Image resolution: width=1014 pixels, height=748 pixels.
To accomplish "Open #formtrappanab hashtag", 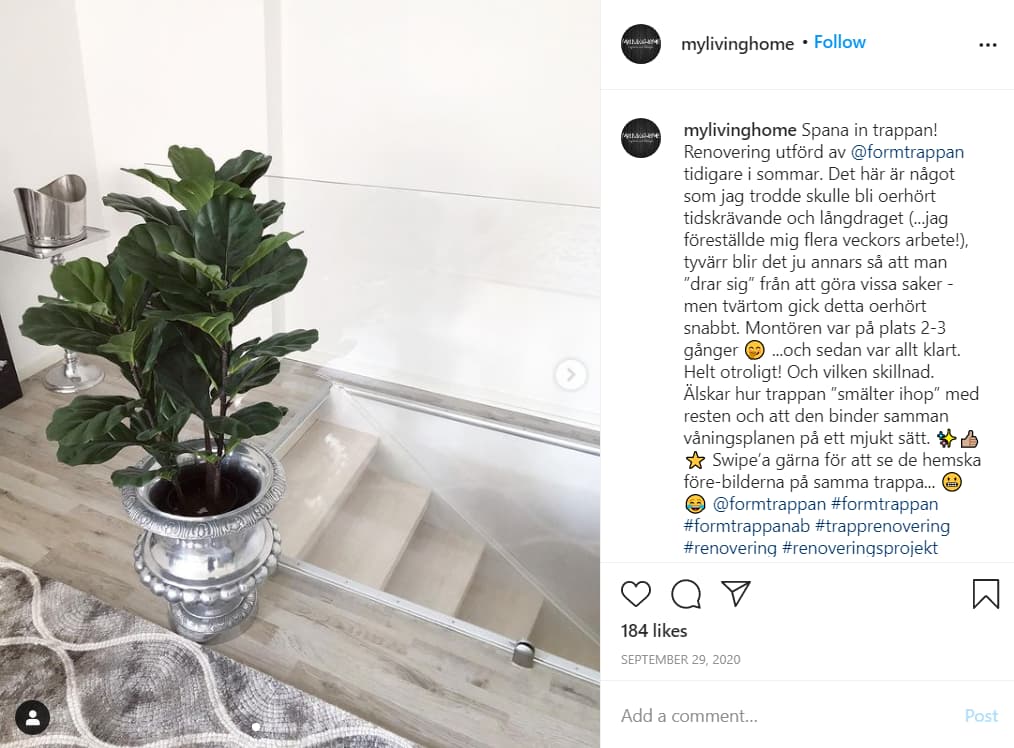I will coord(746,526).
